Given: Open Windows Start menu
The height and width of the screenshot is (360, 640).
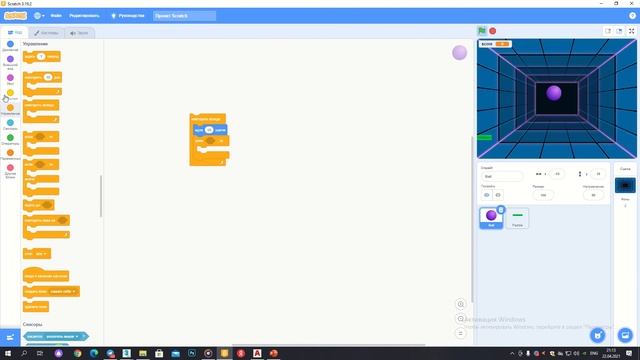Looking at the screenshot, I should point(8,353).
